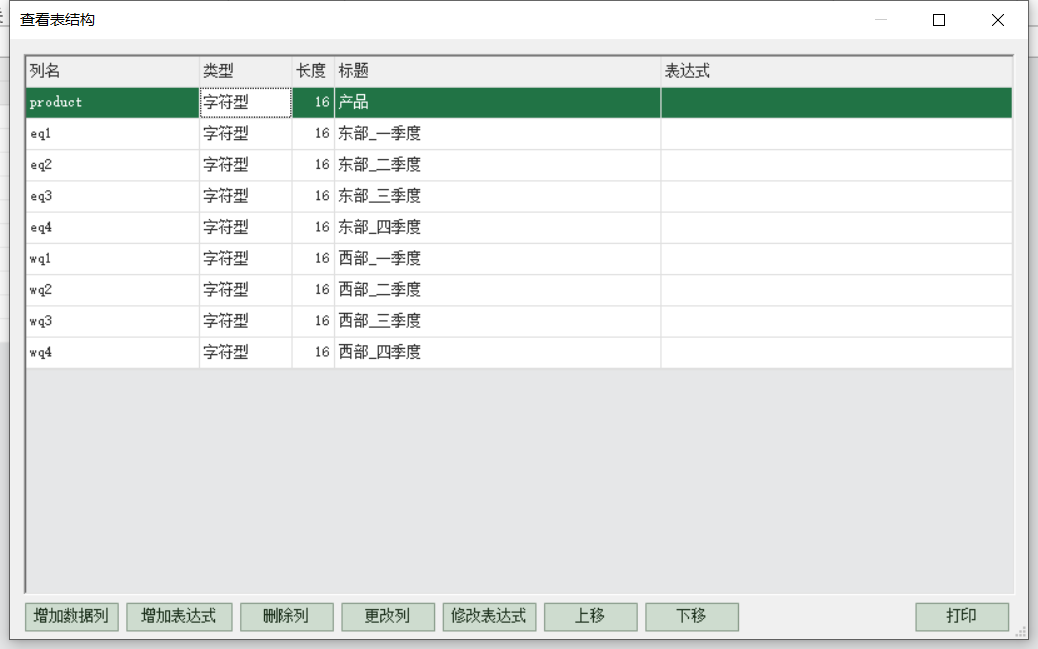Select the eq4 column name cell
Image resolution: width=1038 pixels, height=649 pixels.
tap(113, 227)
